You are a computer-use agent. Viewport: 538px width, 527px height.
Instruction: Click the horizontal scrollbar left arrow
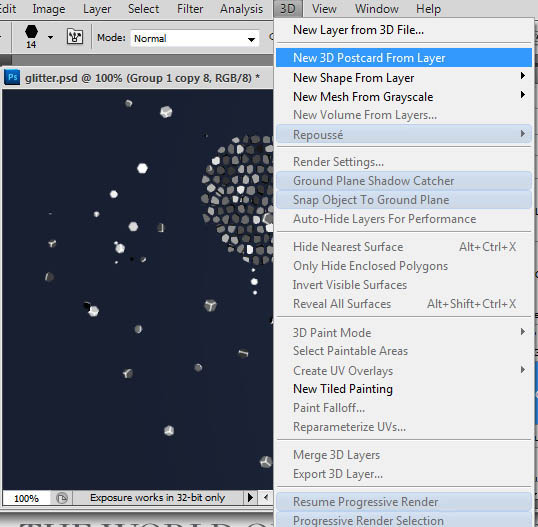point(266,497)
